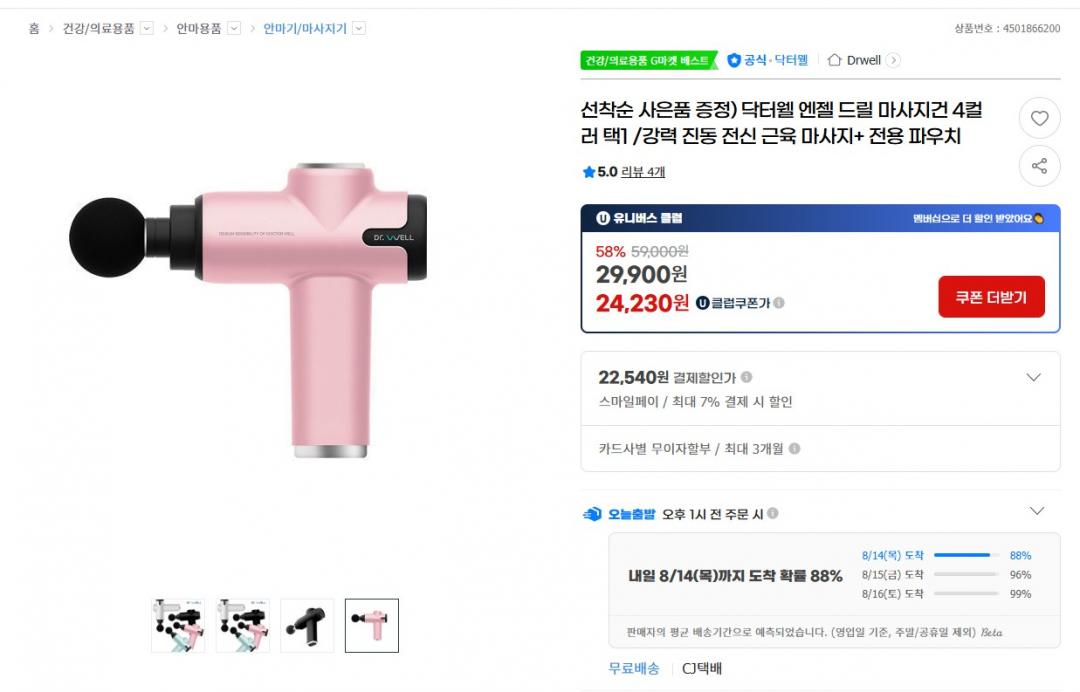Click the info icon next to 결제할인가
Image resolution: width=1080 pixels, height=692 pixels.
pyautogui.click(x=747, y=377)
